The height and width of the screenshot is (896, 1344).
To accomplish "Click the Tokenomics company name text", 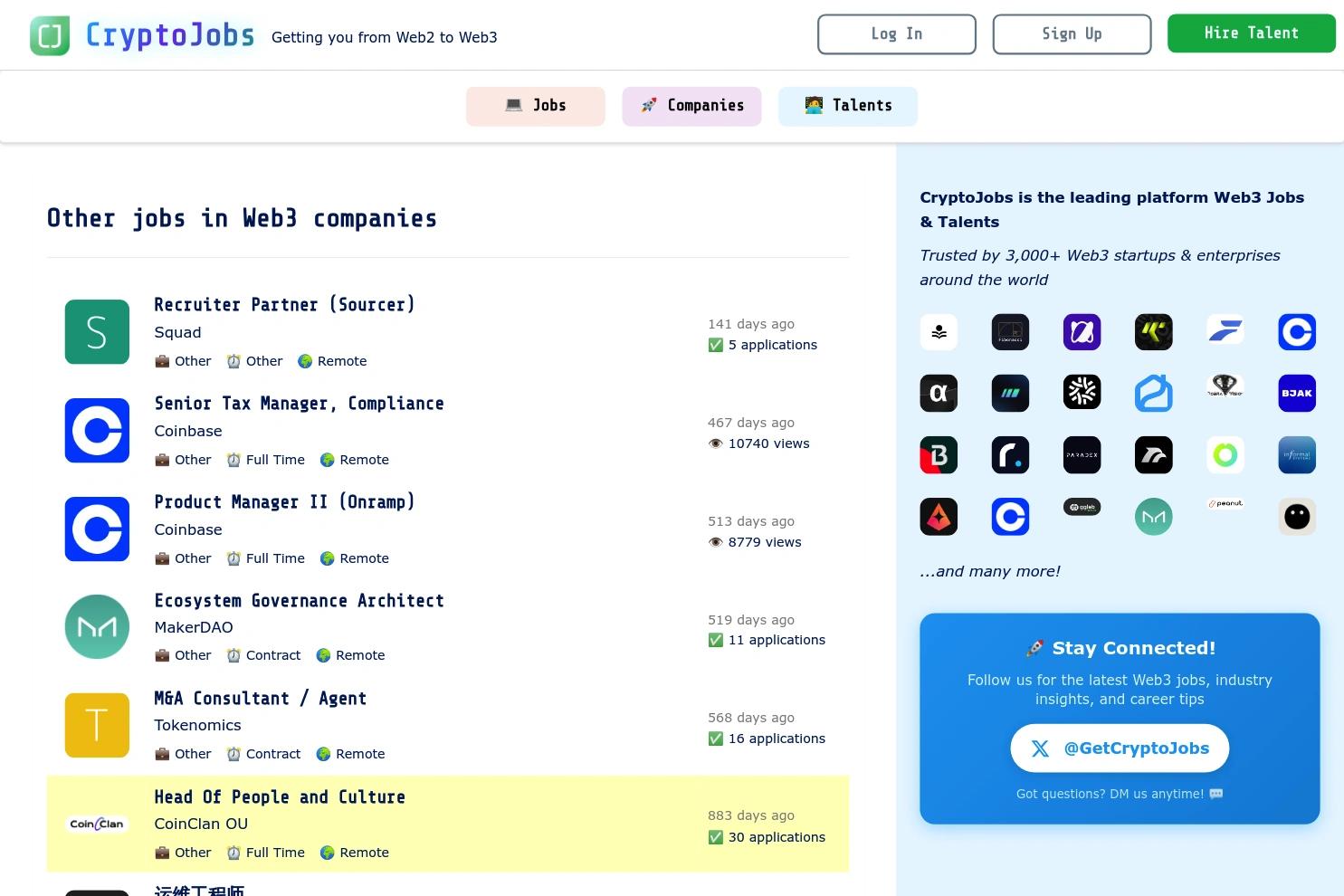I will coord(197,725).
